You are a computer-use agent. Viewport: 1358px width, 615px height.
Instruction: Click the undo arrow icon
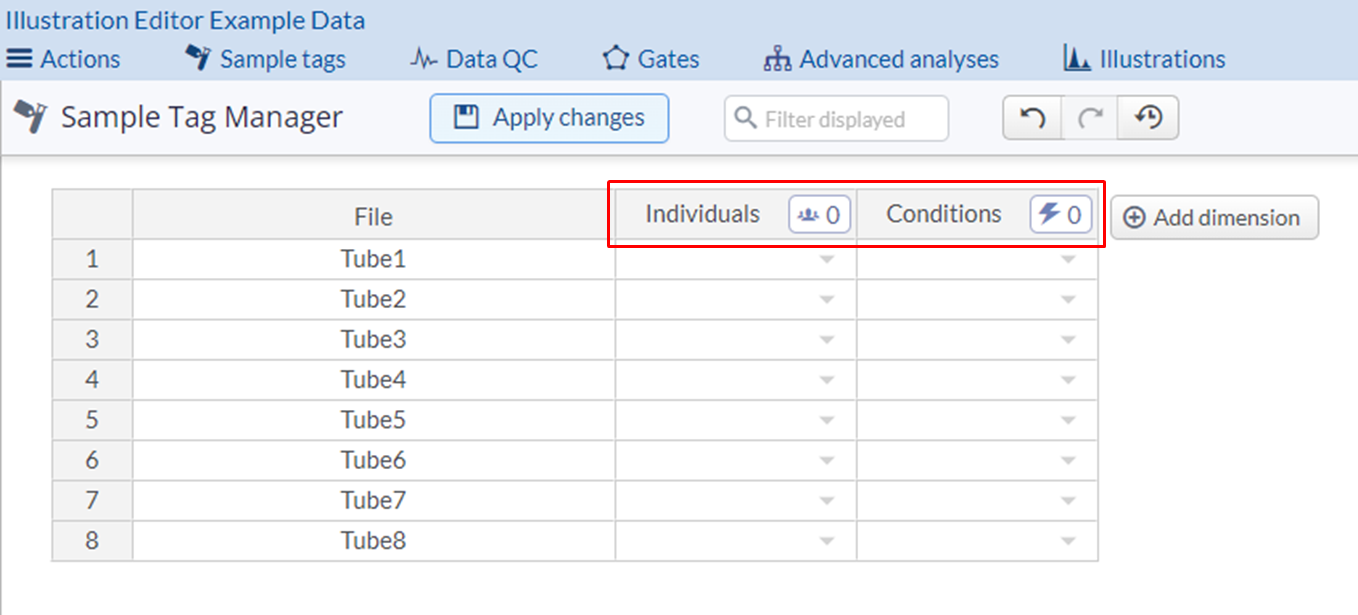pos(1032,118)
